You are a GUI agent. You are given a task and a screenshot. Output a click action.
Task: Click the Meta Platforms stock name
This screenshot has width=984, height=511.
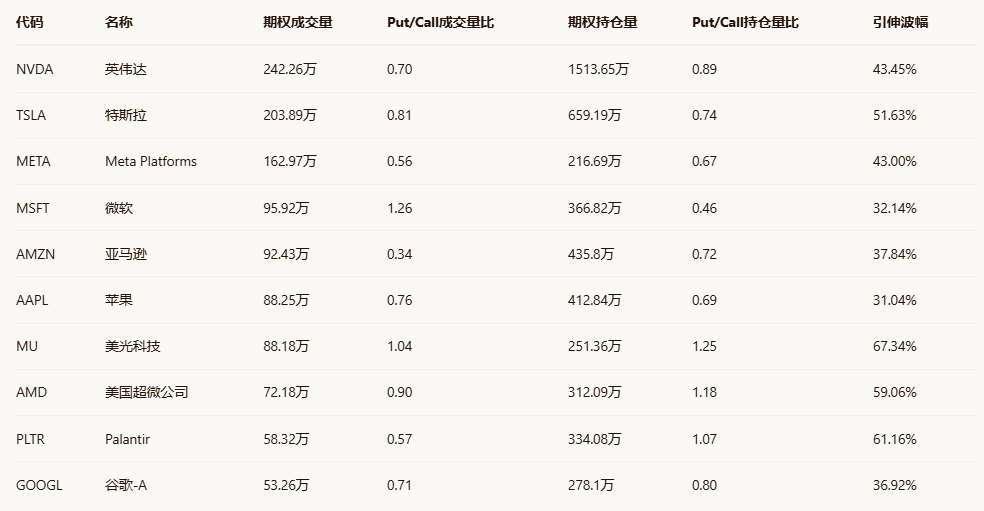coord(150,161)
